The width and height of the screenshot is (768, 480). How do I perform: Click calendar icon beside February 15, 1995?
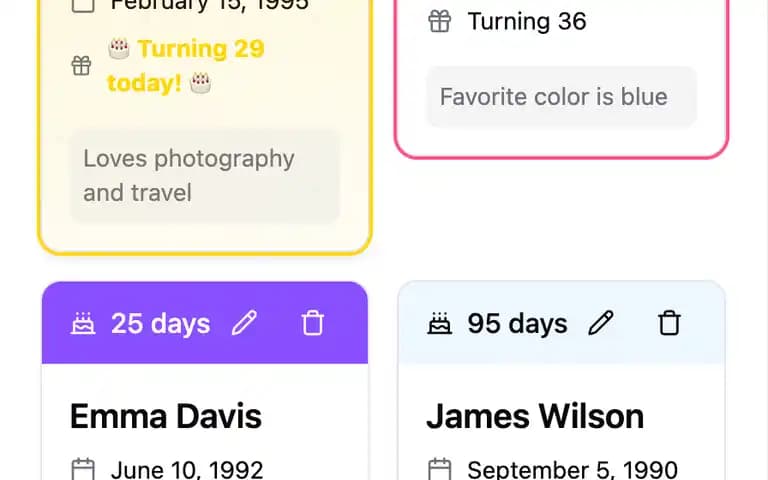(x=83, y=5)
